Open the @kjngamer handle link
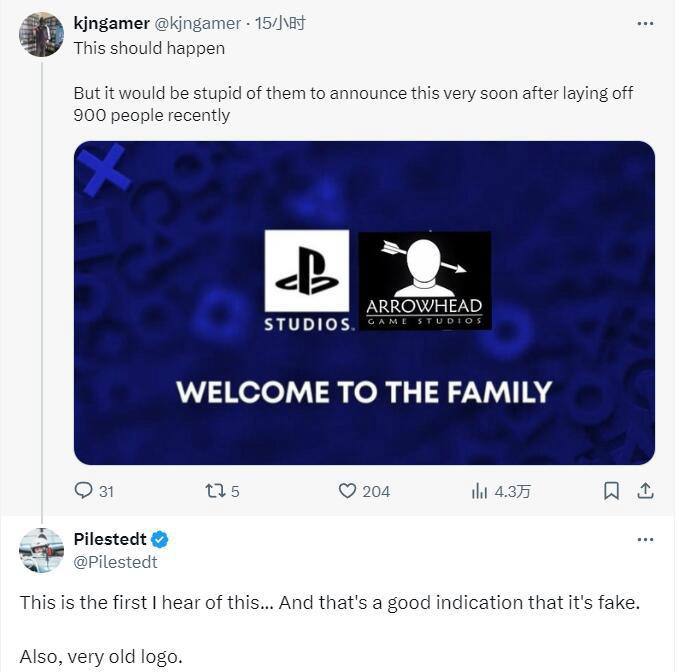This screenshot has width=679, height=672. 198,23
